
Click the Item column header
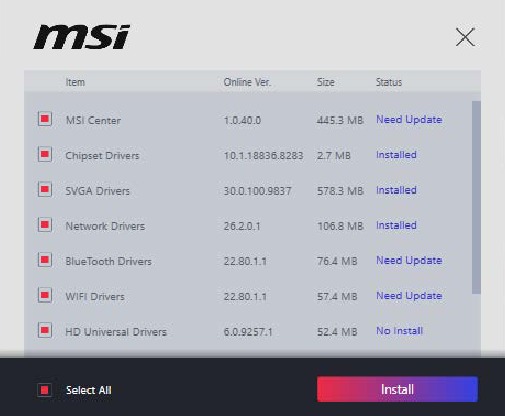pos(75,82)
